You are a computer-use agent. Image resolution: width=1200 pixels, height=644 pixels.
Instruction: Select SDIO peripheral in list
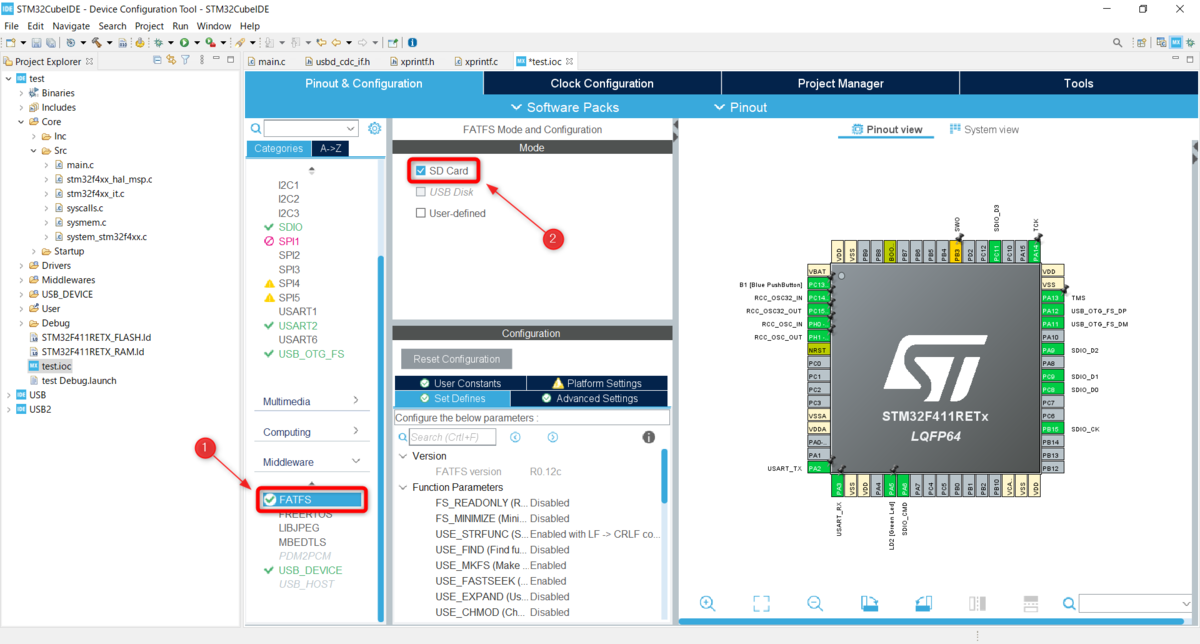pos(290,227)
